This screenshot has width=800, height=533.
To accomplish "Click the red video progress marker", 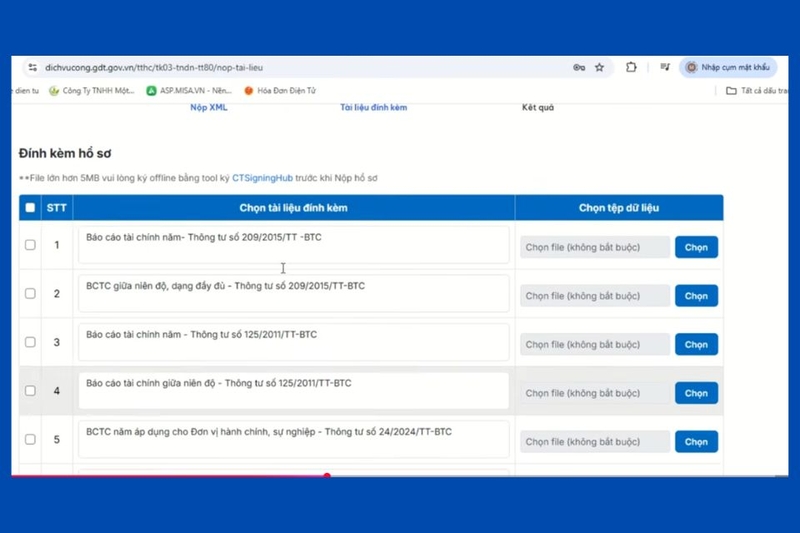I will (x=327, y=475).
